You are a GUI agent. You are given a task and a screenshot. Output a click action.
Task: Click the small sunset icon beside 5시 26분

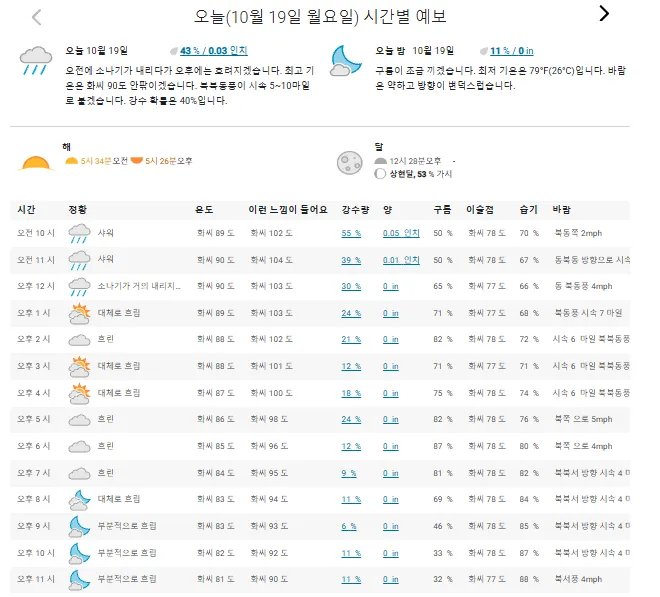click(x=137, y=160)
